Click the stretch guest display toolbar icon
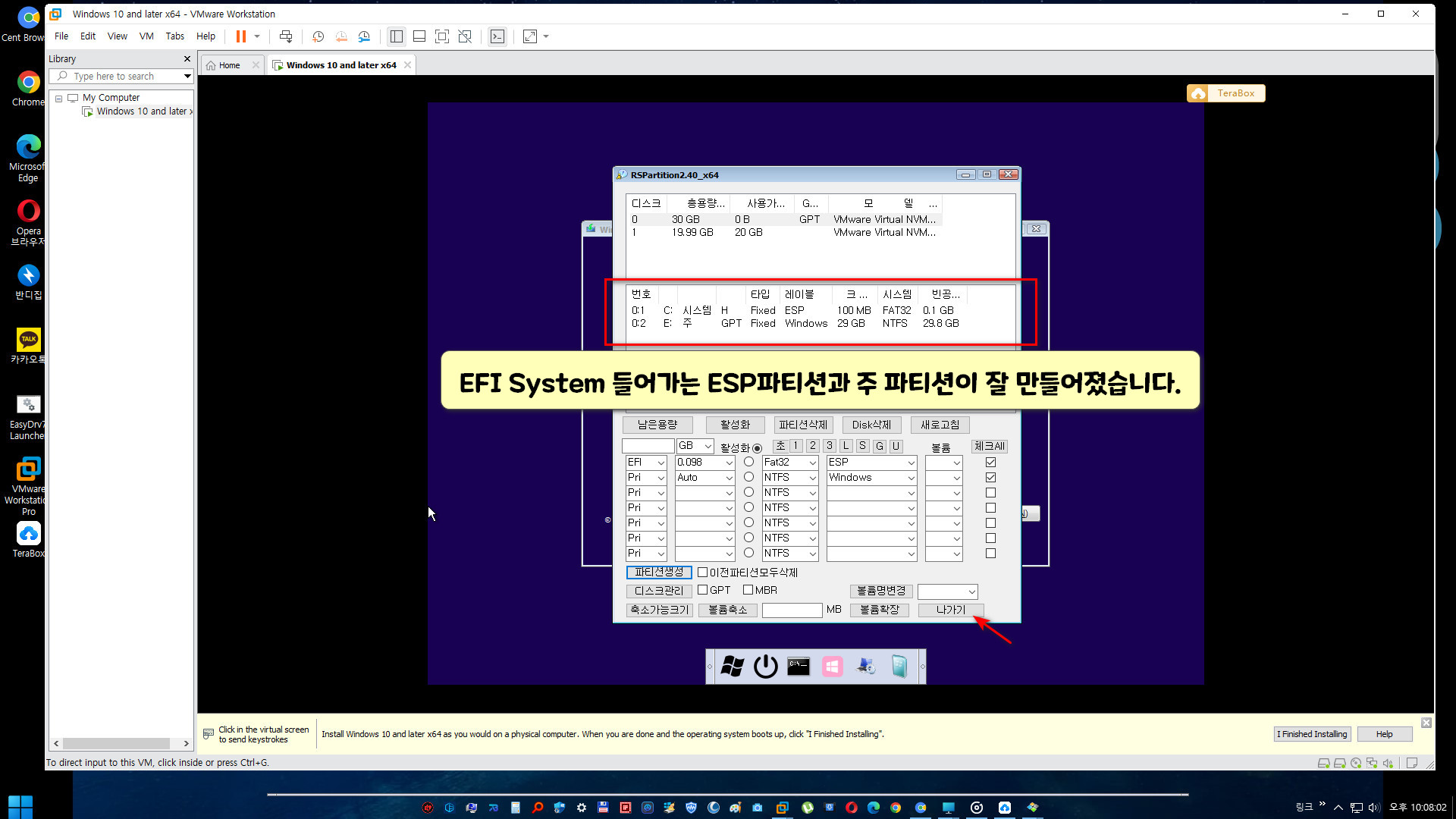Screen dimensions: 1456x819 pos(530,36)
